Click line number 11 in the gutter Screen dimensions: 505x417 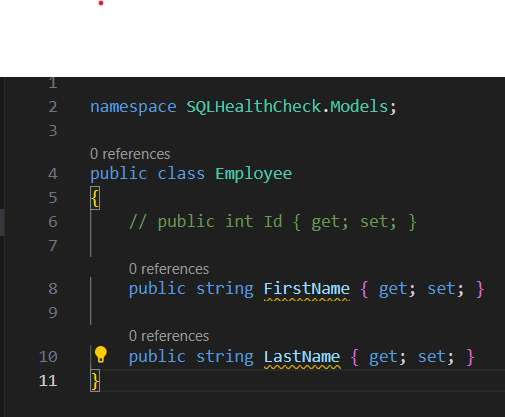(x=48, y=381)
